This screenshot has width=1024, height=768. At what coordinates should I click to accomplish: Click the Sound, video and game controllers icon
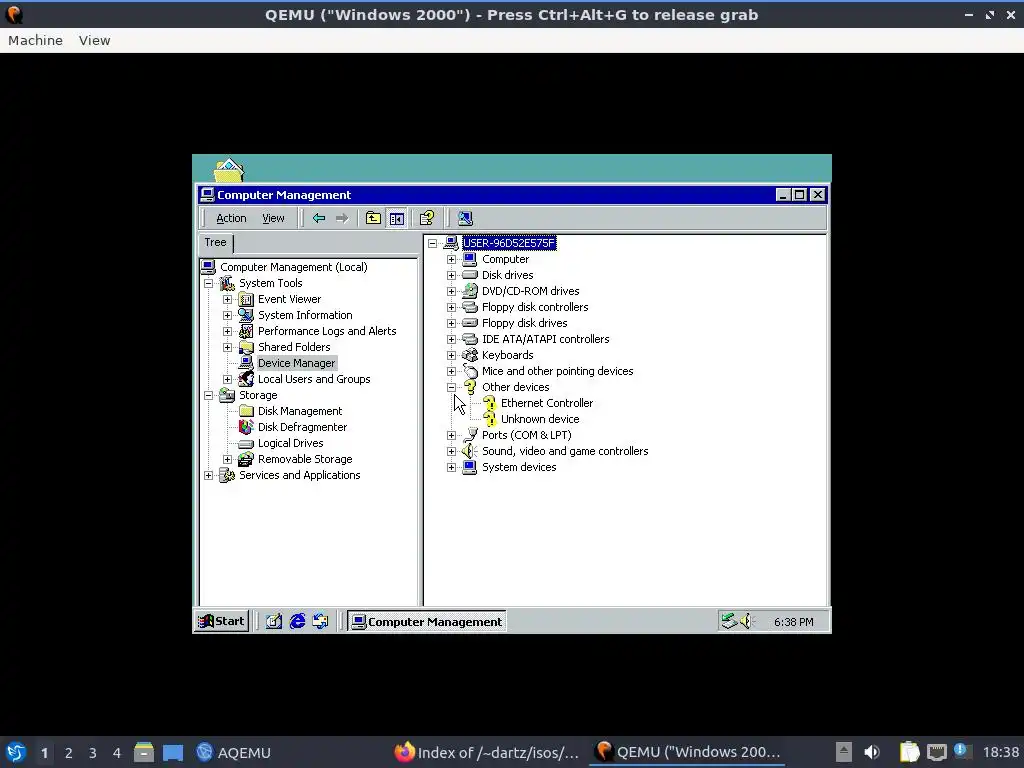470,451
